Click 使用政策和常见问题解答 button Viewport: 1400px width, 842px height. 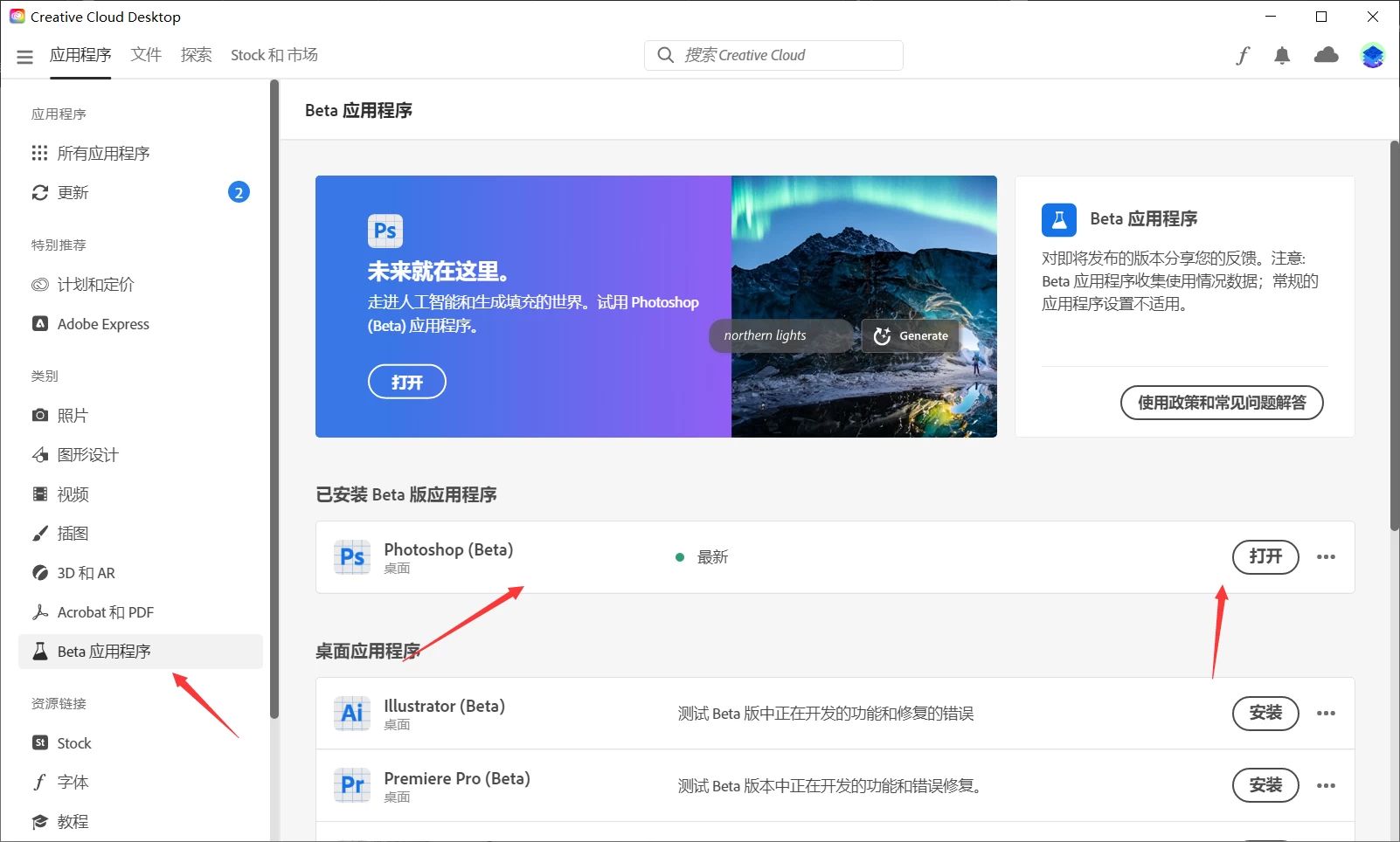pos(1222,403)
